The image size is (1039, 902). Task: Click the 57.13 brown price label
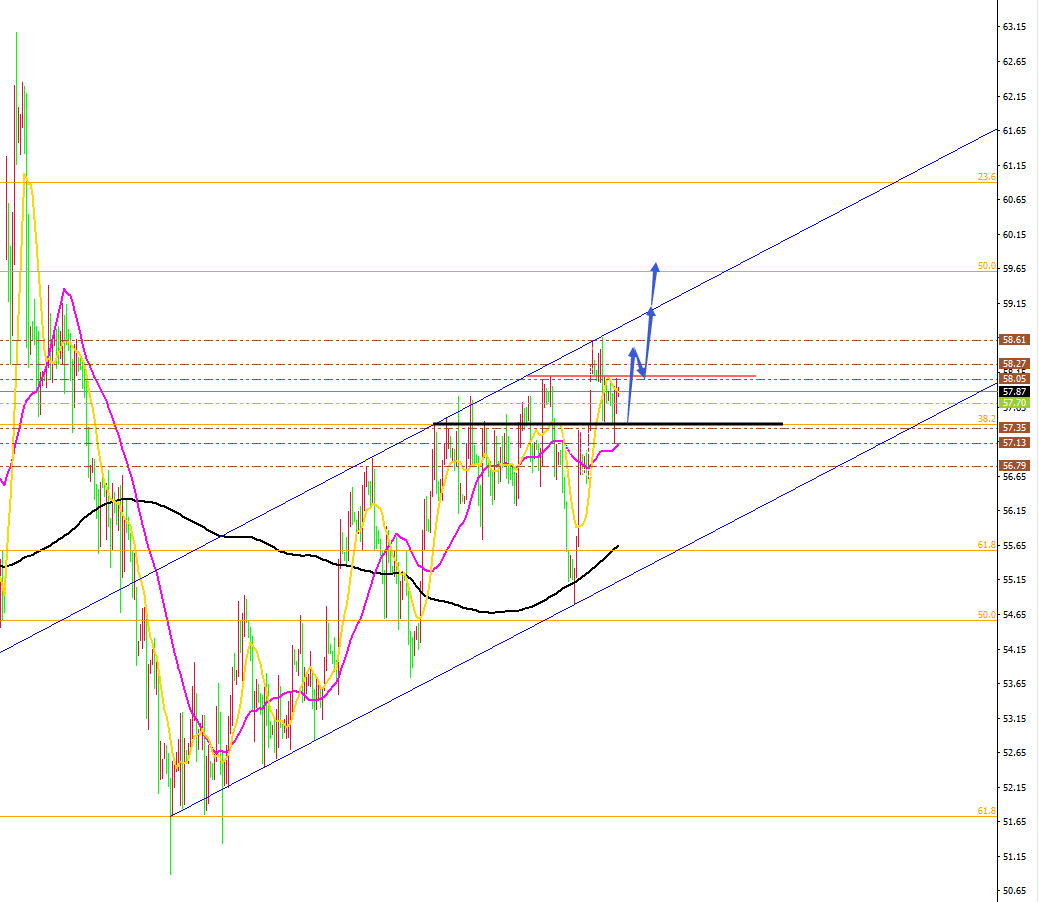click(1014, 442)
